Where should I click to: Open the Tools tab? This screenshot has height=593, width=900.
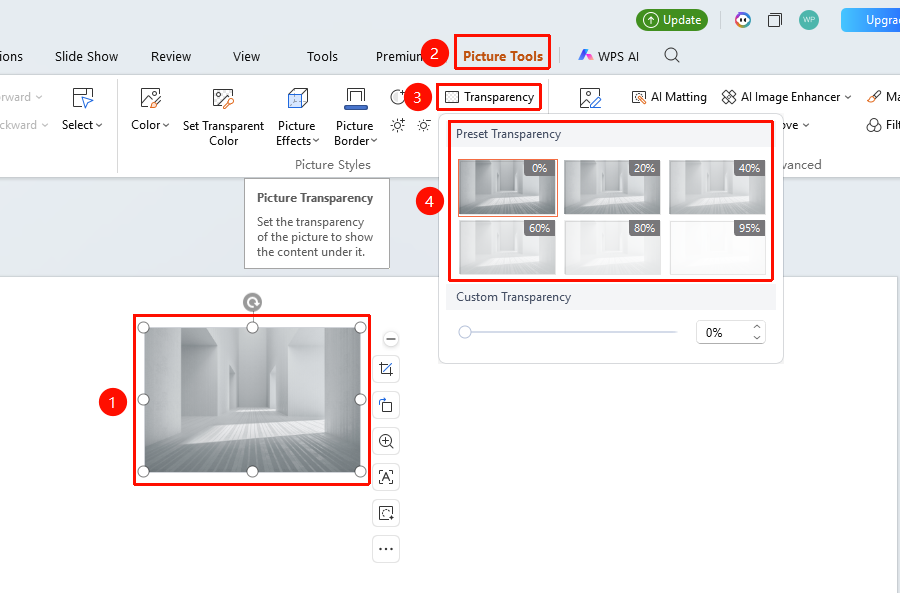point(322,56)
